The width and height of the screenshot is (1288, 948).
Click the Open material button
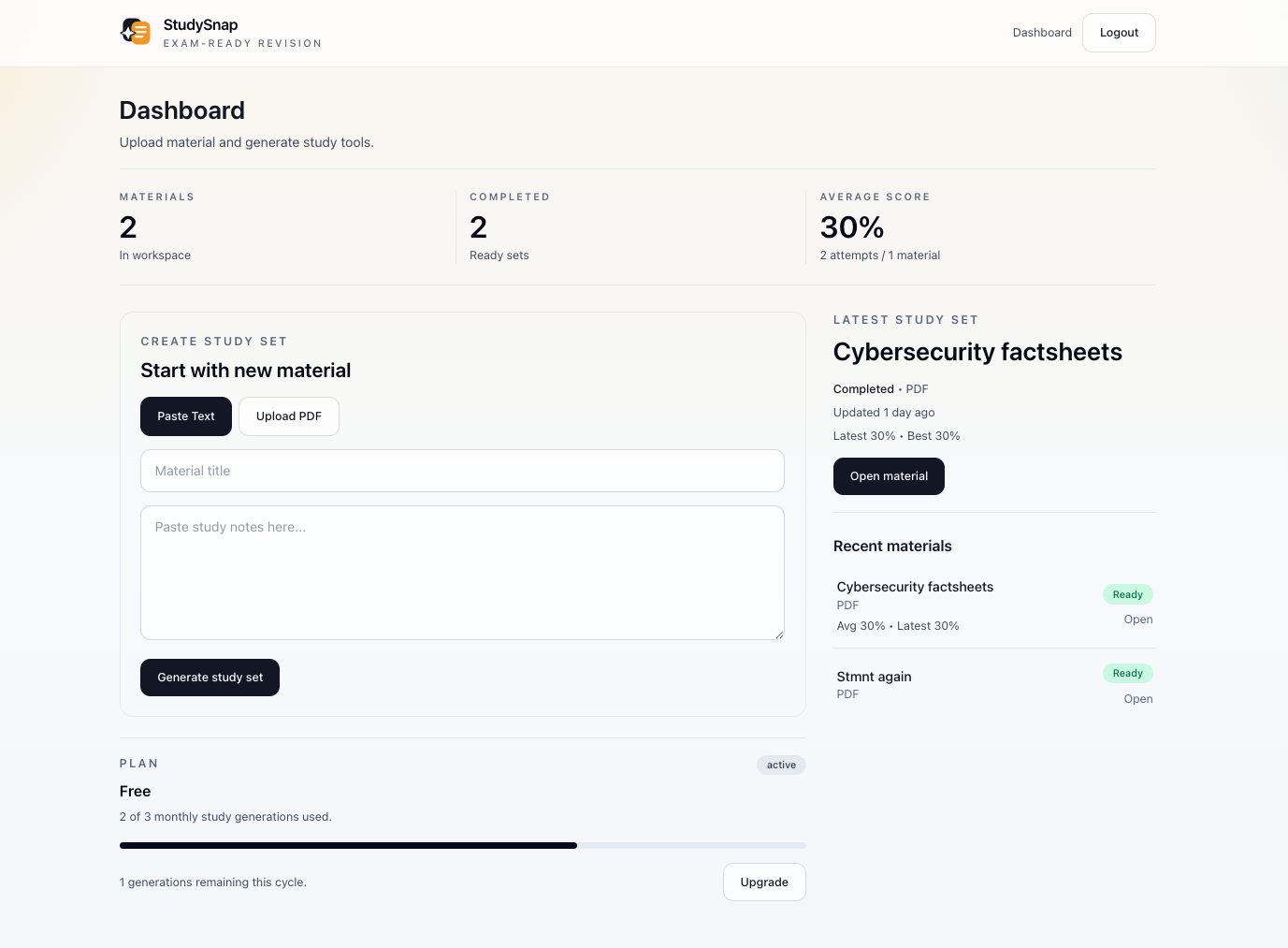(x=889, y=475)
